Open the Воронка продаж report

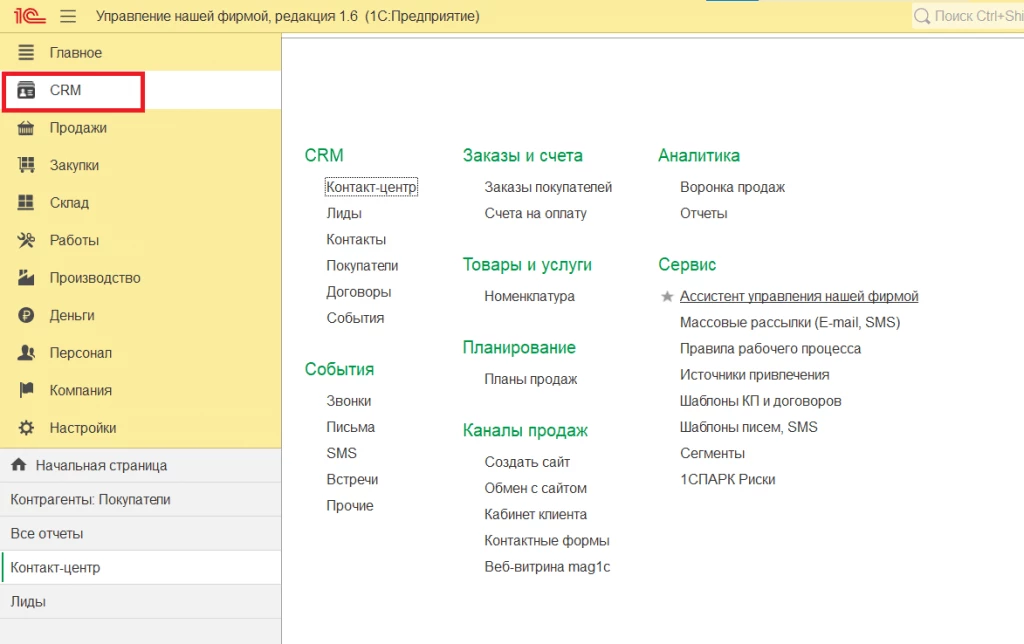click(x=732, y=187)
